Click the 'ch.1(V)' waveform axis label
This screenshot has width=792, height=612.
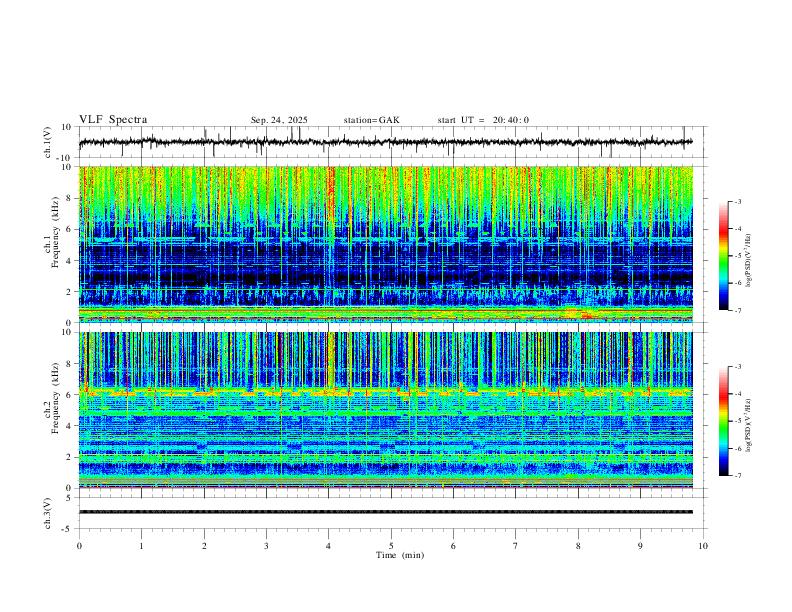(48, 142)
